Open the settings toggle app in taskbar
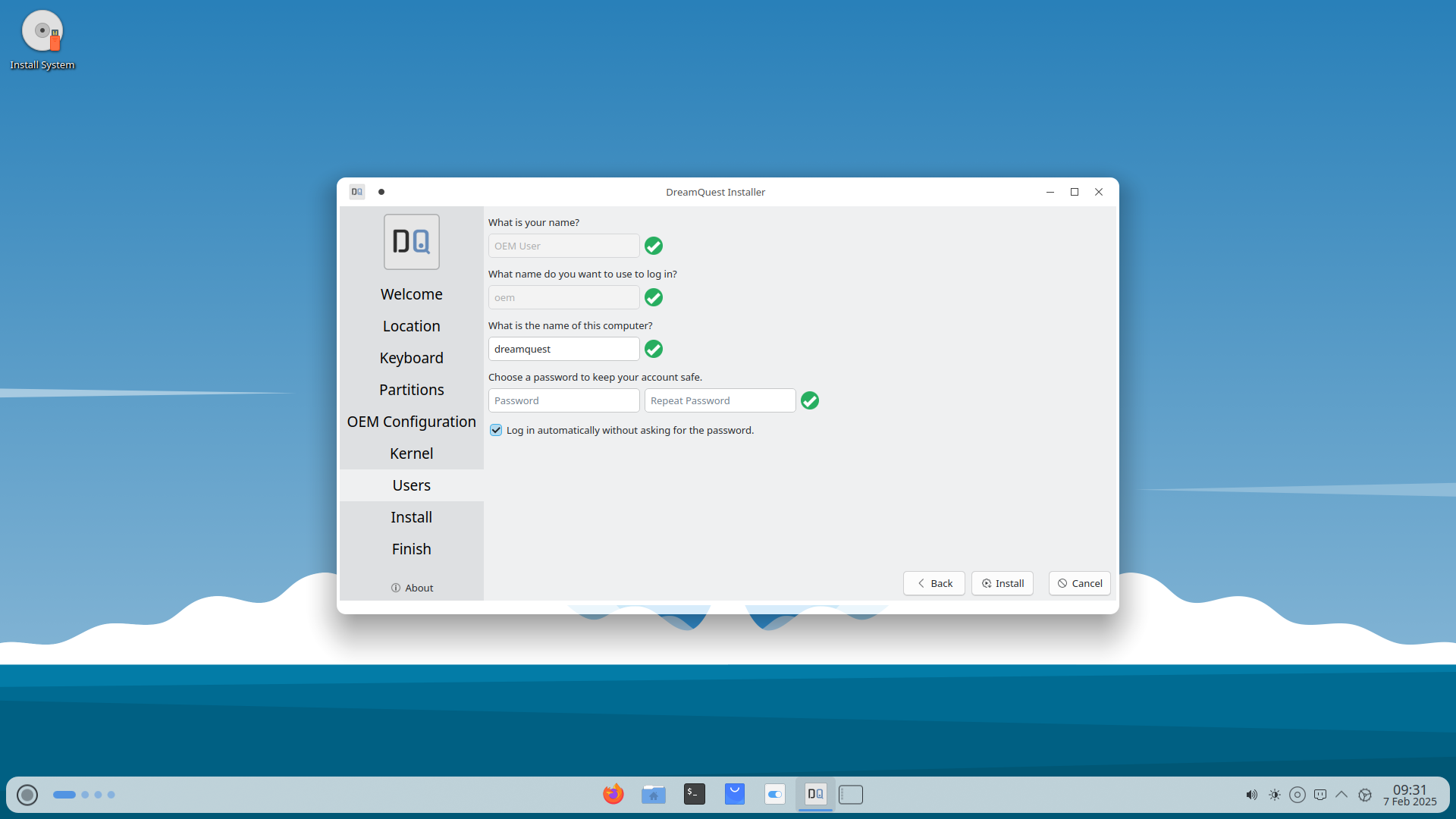Image resolution: width=1456 pixels, height=819 pixels. click(x=775, y=794)
